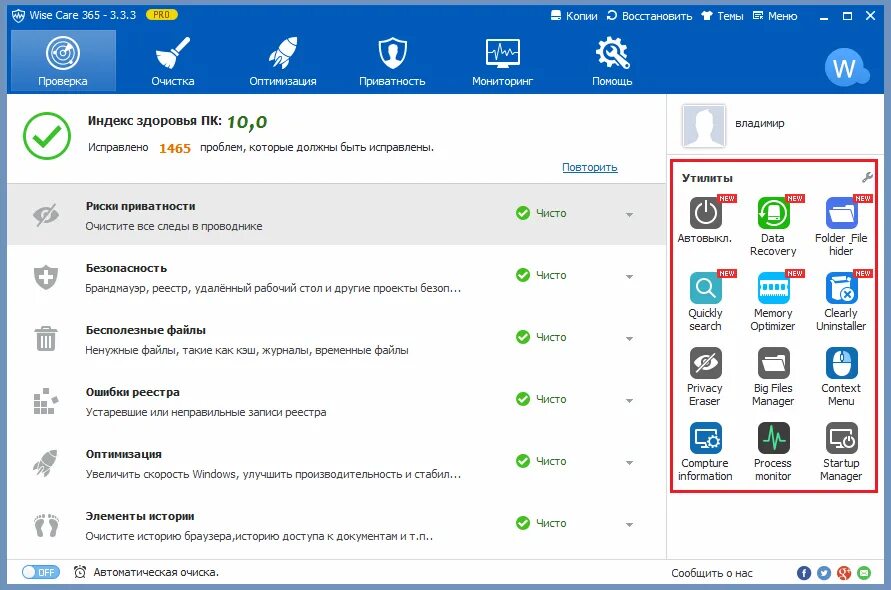The height and width of the screenshot is (590, 891).
Task: Open Копии backups in title bar
Action: (x=574, y=16)
